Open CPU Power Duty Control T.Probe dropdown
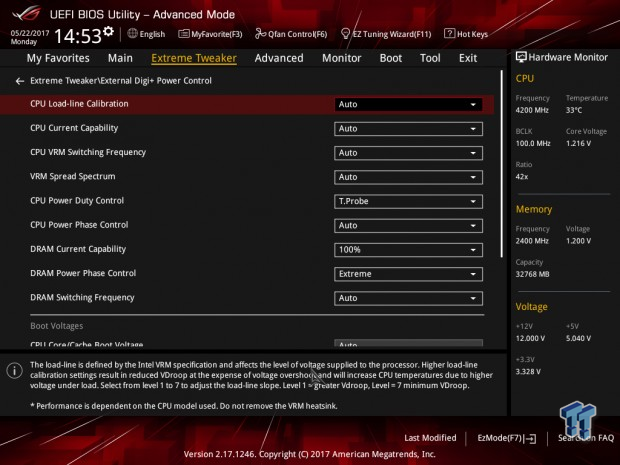 point(408,201)
